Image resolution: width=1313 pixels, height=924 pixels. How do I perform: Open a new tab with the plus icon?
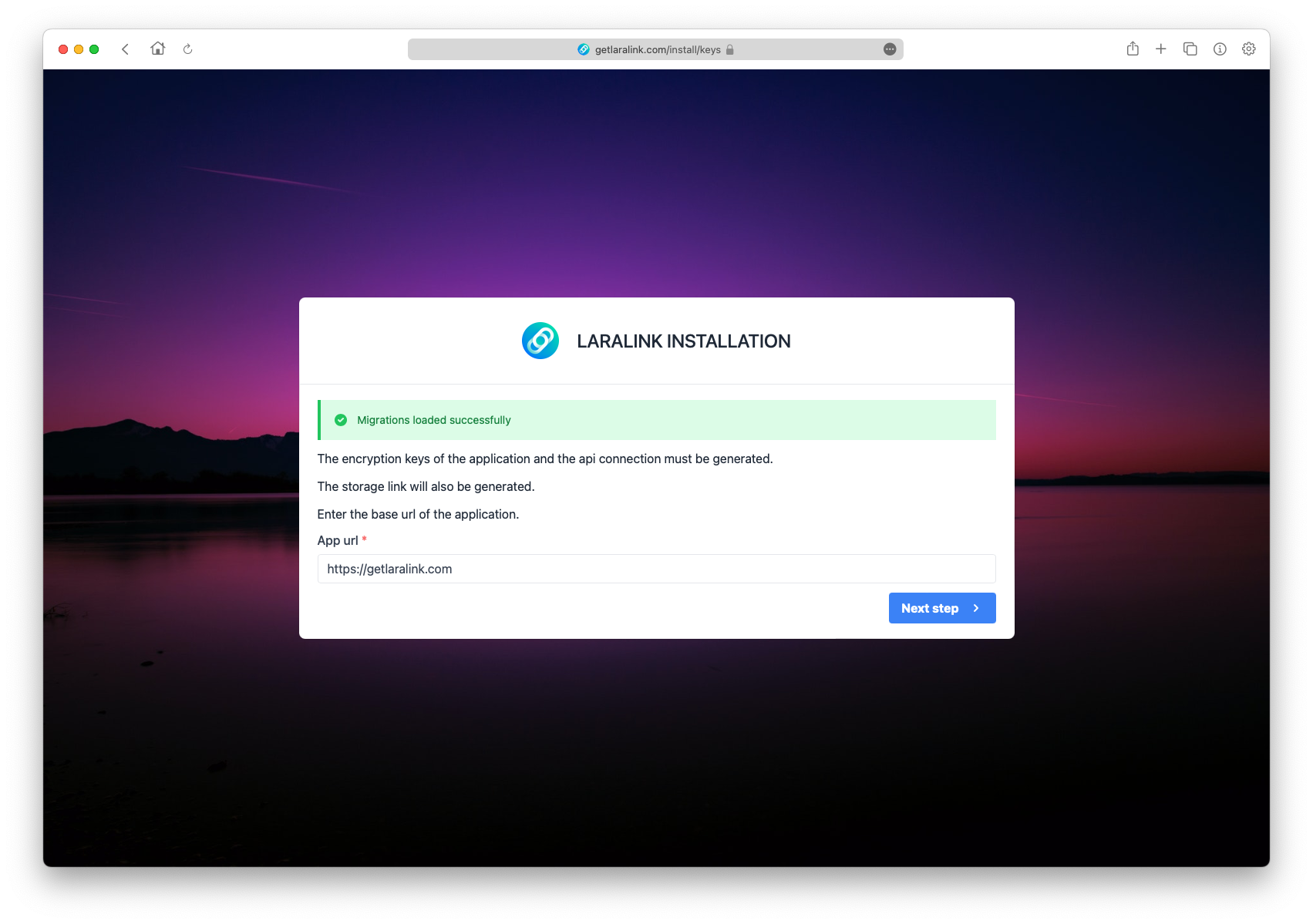coord(1160,49)
